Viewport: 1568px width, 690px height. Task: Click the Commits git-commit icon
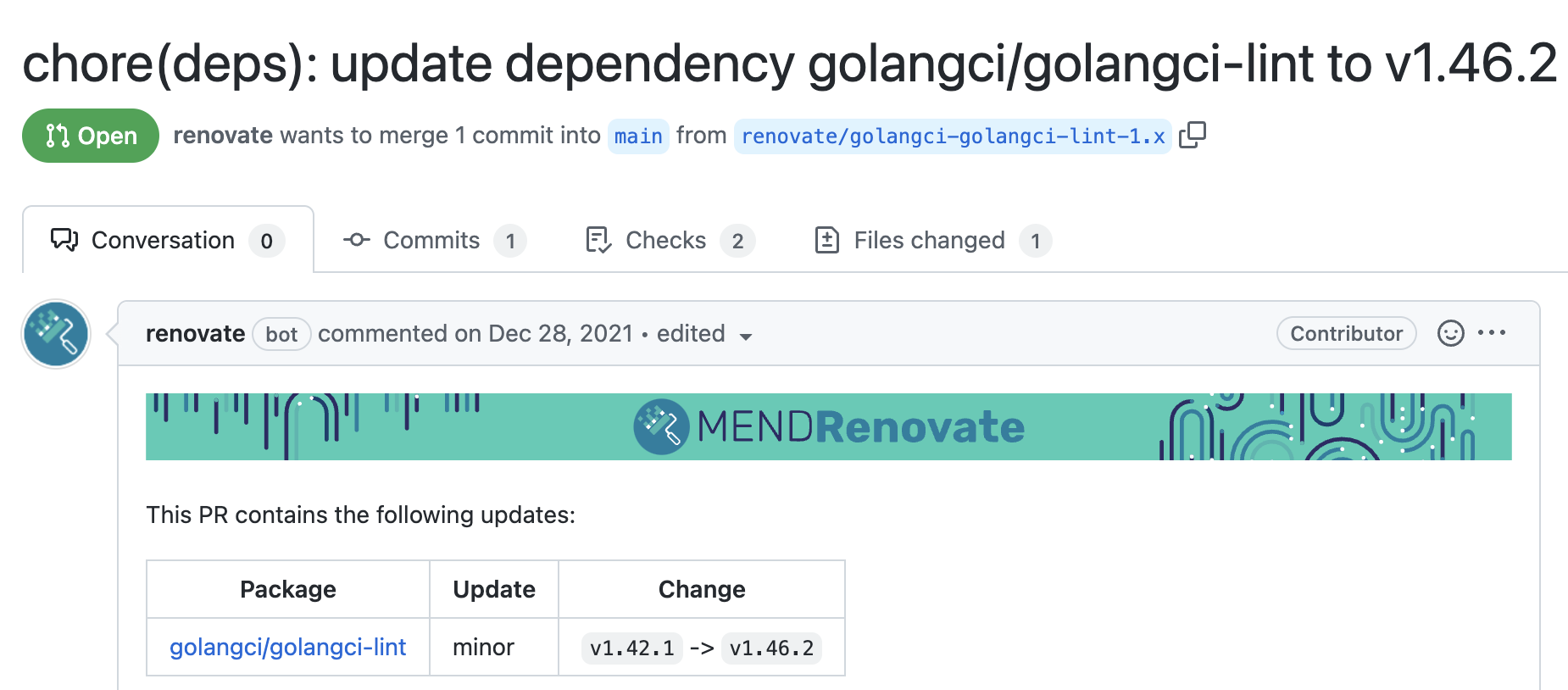pos(356,240)
